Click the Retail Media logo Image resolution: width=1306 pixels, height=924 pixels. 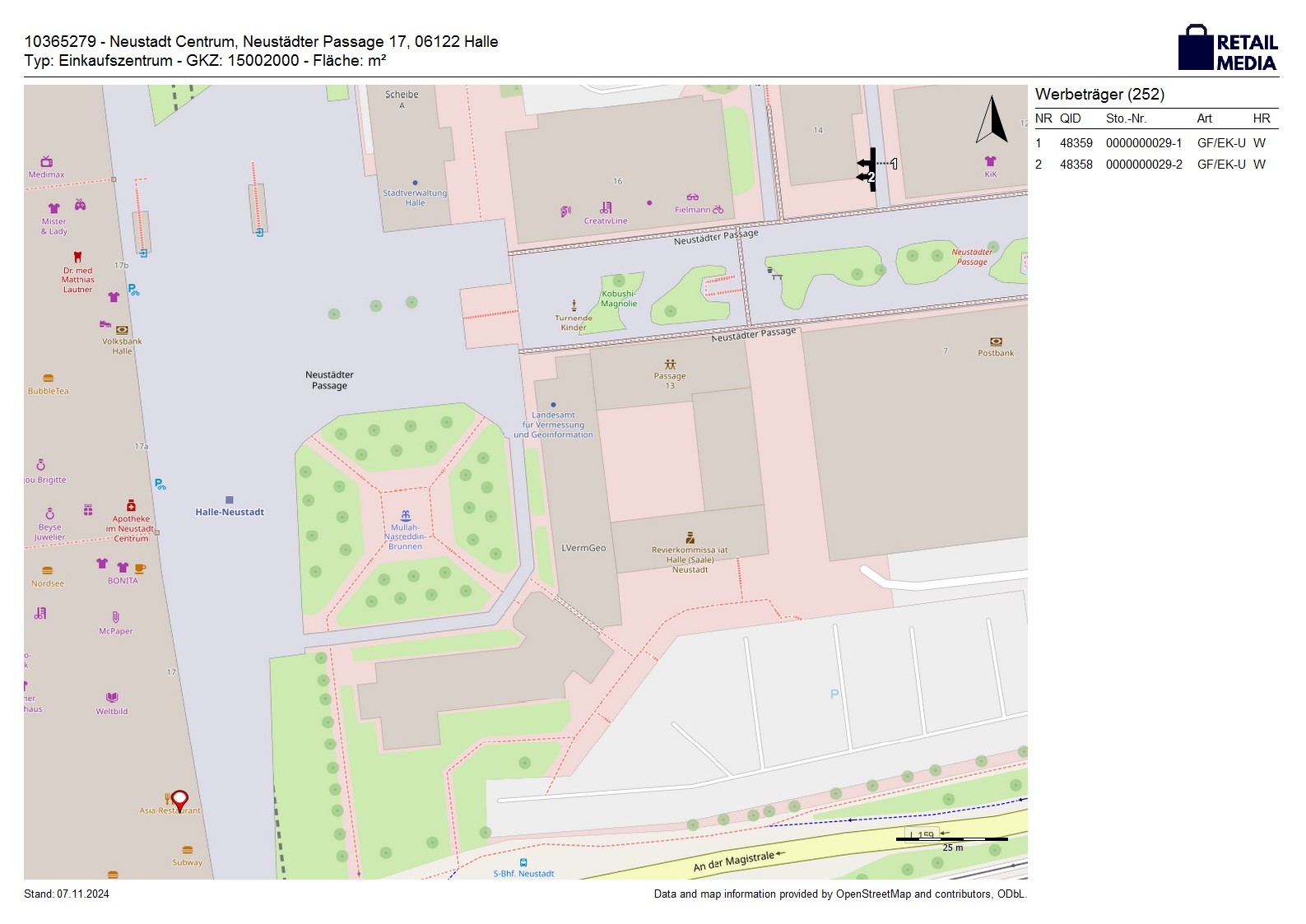[1228, 49]
